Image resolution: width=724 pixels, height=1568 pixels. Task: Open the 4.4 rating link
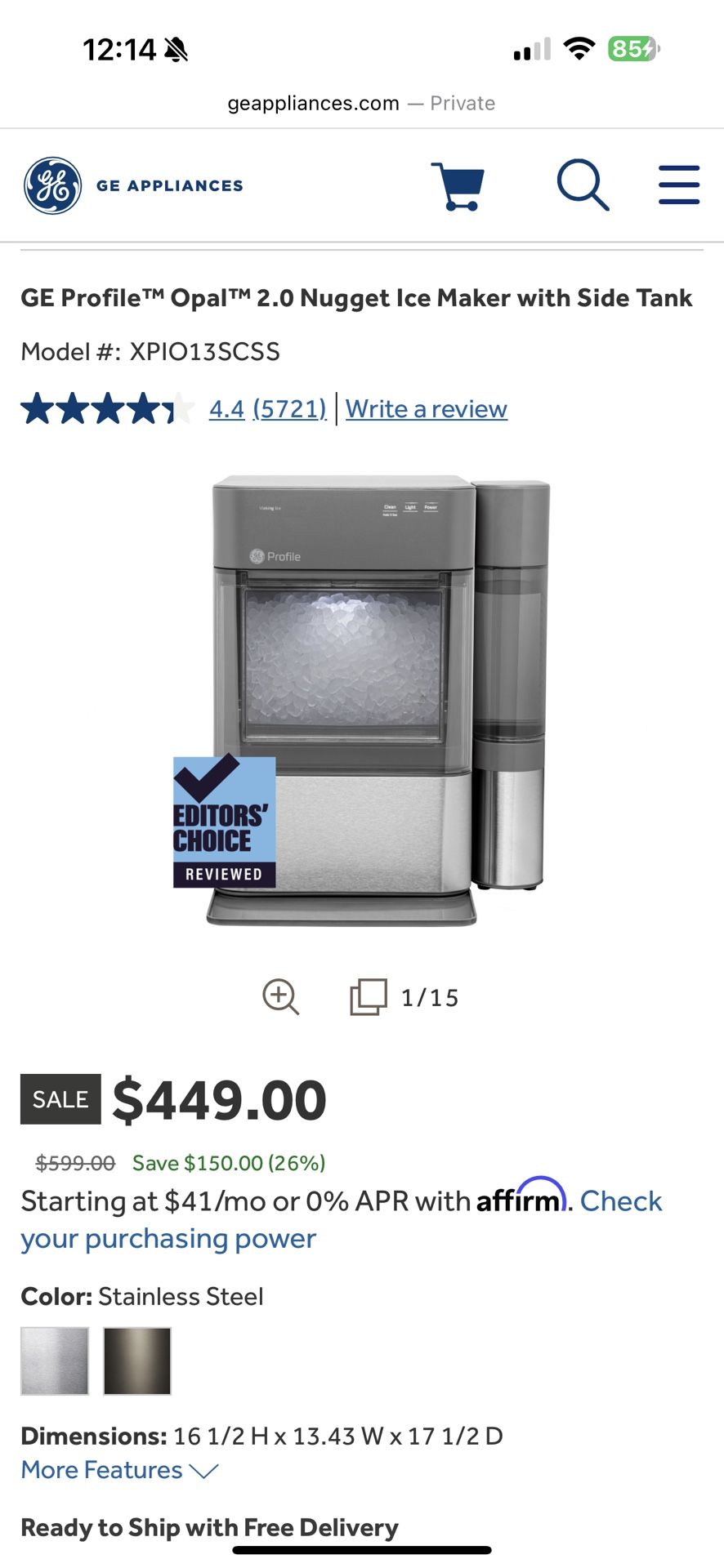point(226,408)
